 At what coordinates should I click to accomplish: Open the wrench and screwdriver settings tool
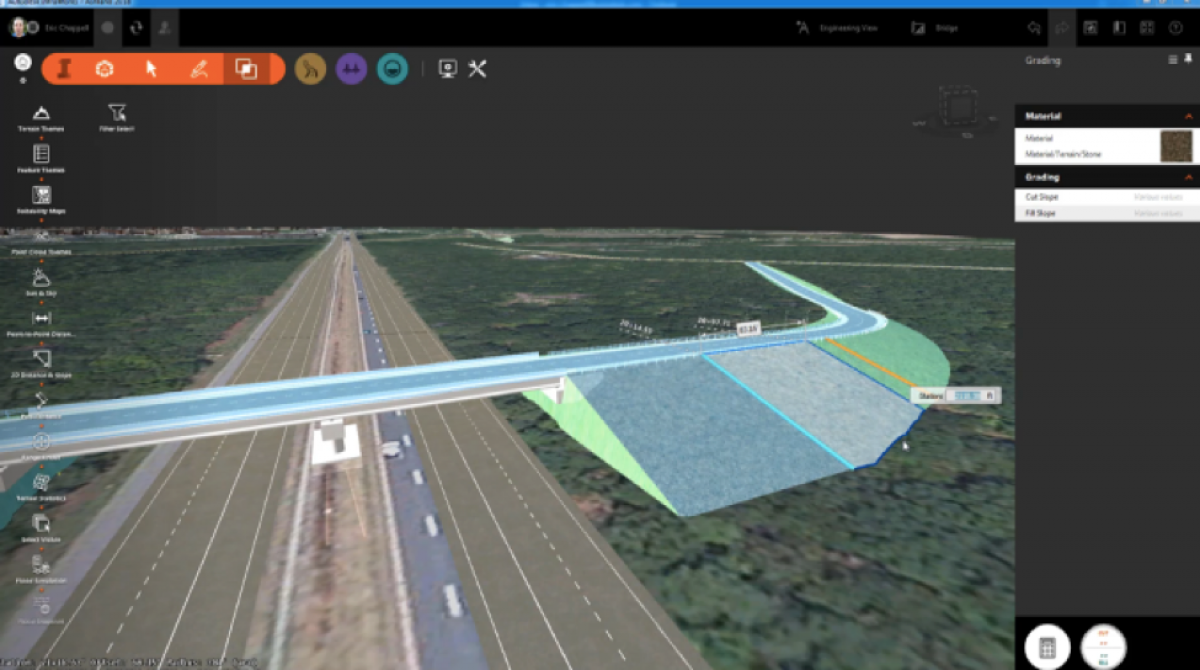(477, 69)
